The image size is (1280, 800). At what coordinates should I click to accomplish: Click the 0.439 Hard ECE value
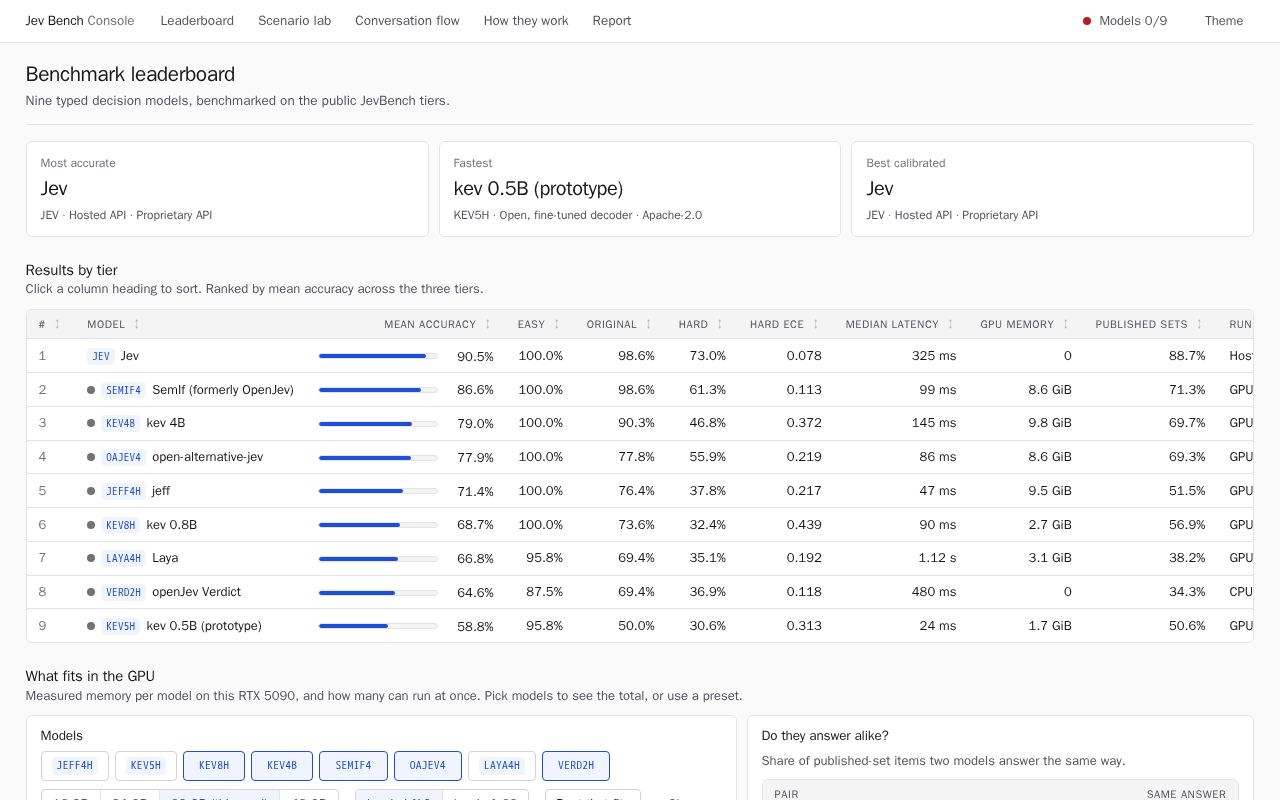[804, 525]
